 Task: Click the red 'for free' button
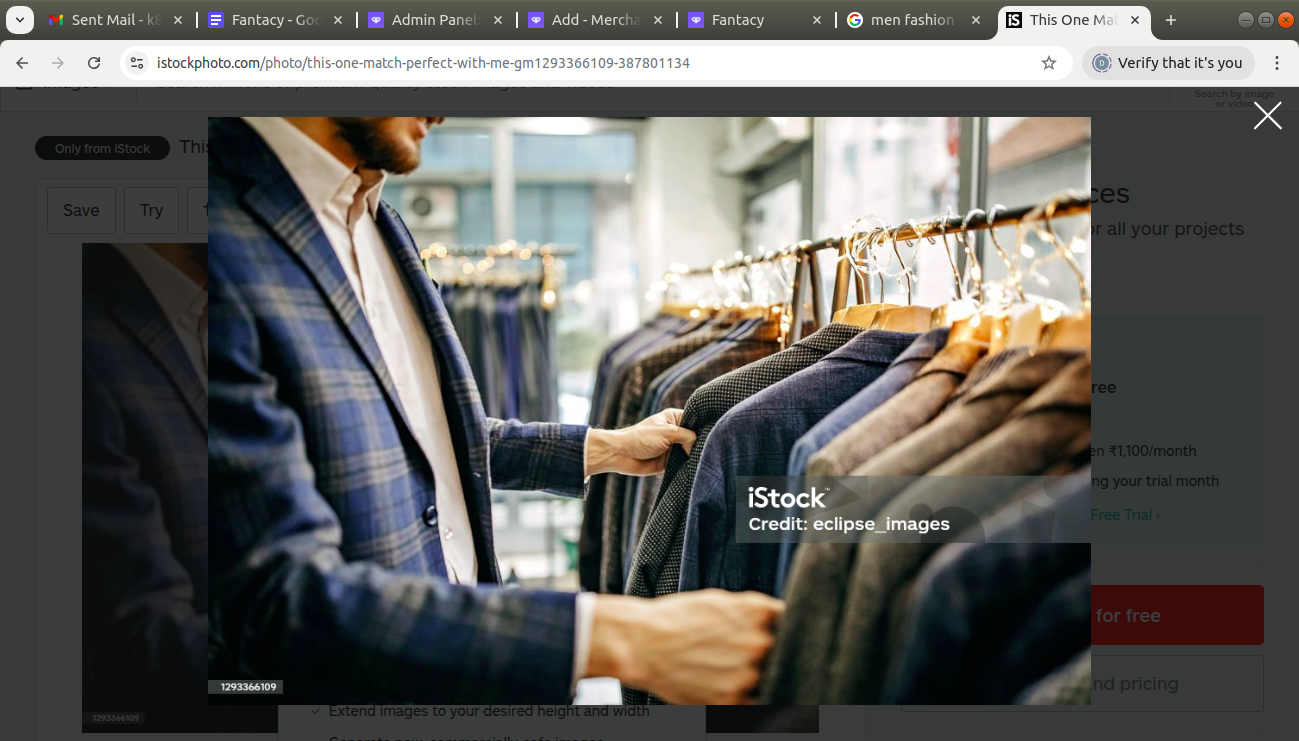point(1177,615)
